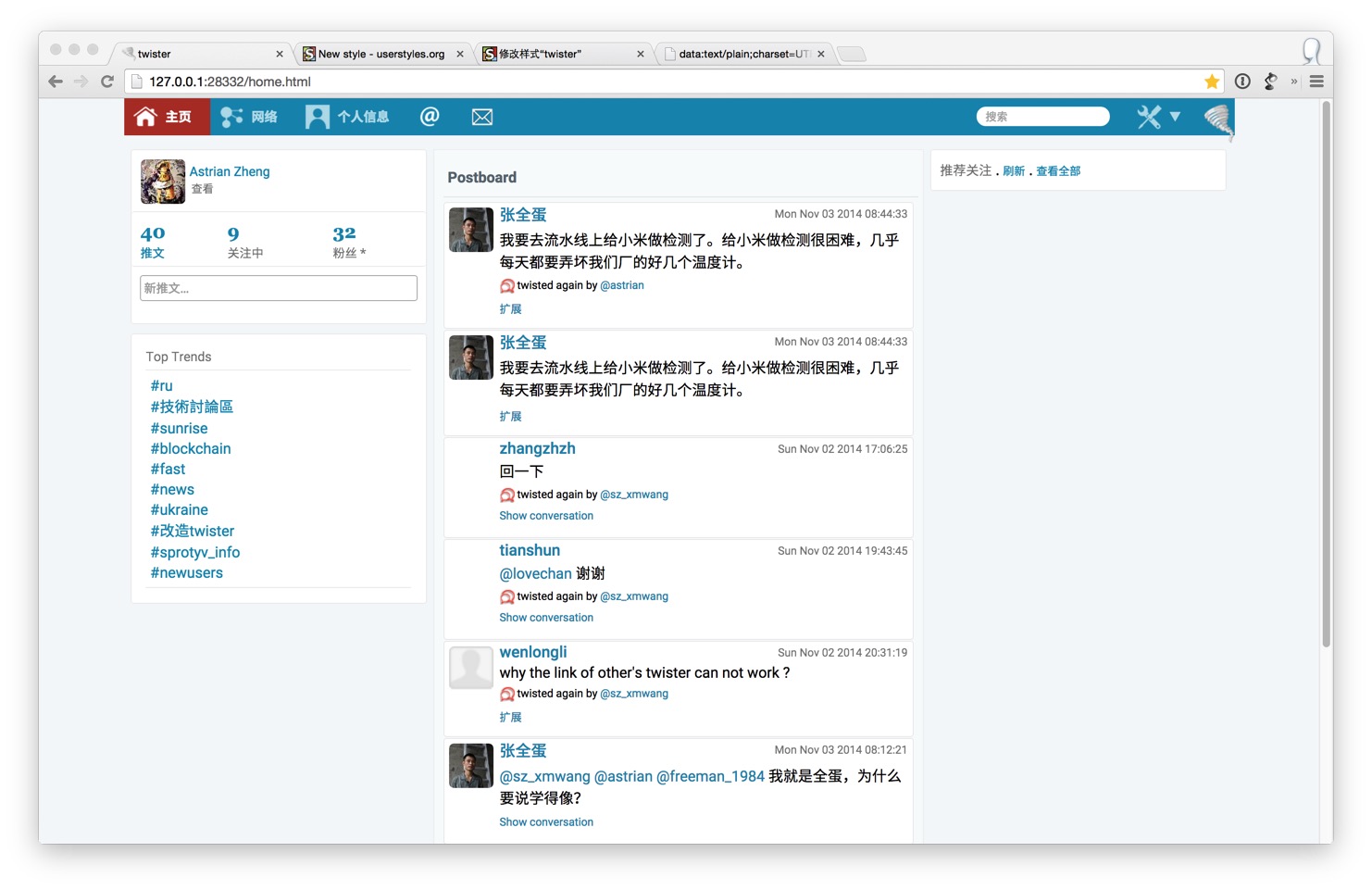Open @freeman_1984 mention link
1372x890 pixels.
point(710,776)
